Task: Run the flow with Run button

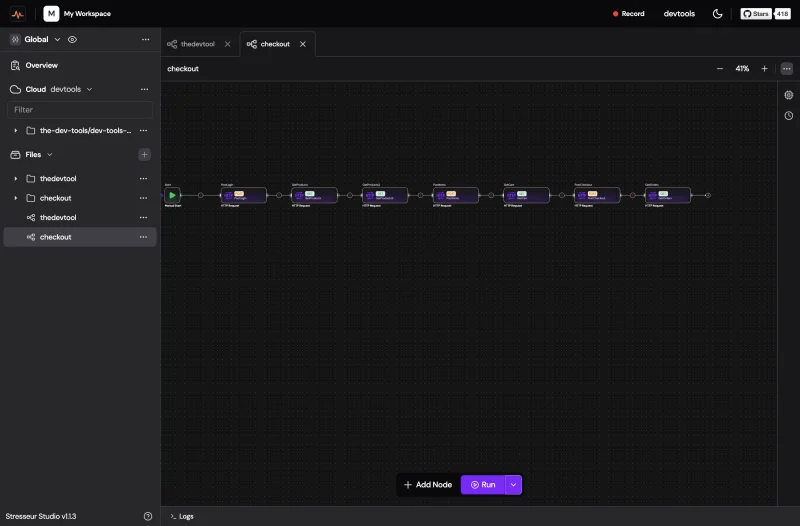Action: (483, 485)
